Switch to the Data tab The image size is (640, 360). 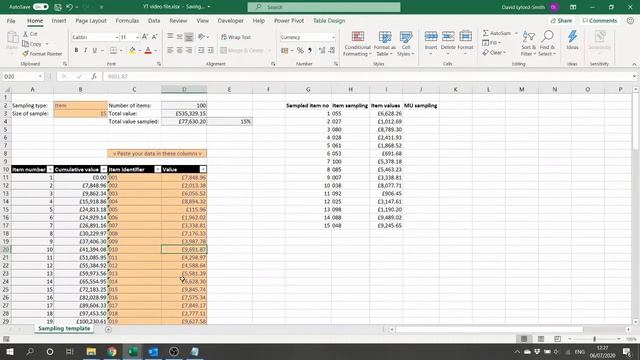point(154,20)
